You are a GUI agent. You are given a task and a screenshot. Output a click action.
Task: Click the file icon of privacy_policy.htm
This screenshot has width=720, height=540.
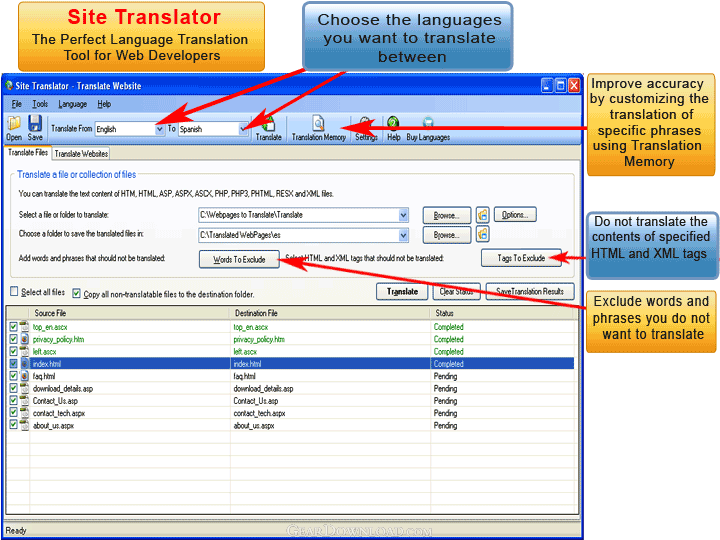25,339
